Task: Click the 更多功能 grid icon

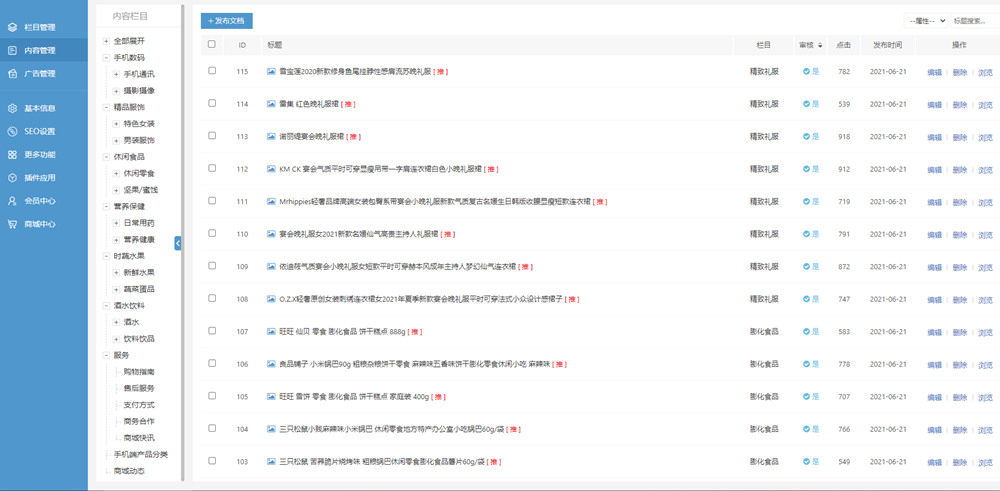Action: coord(12,154)
